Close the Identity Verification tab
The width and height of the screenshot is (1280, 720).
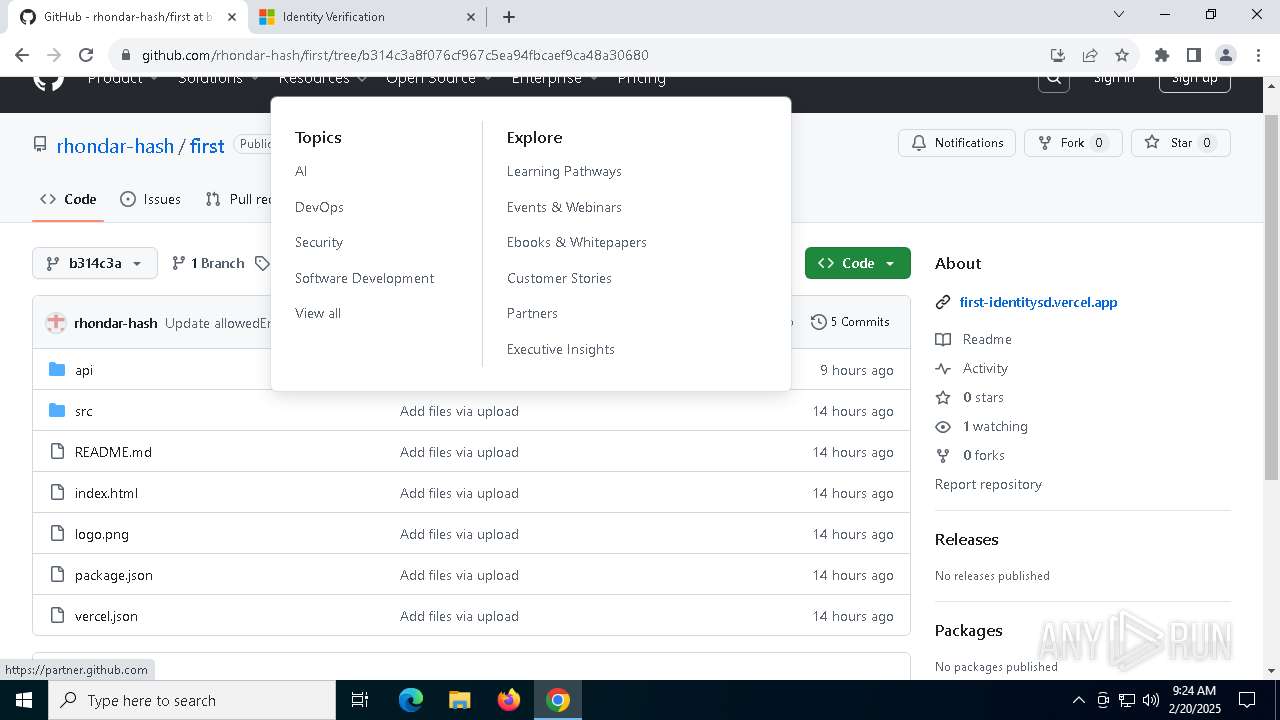pos(472,16)
